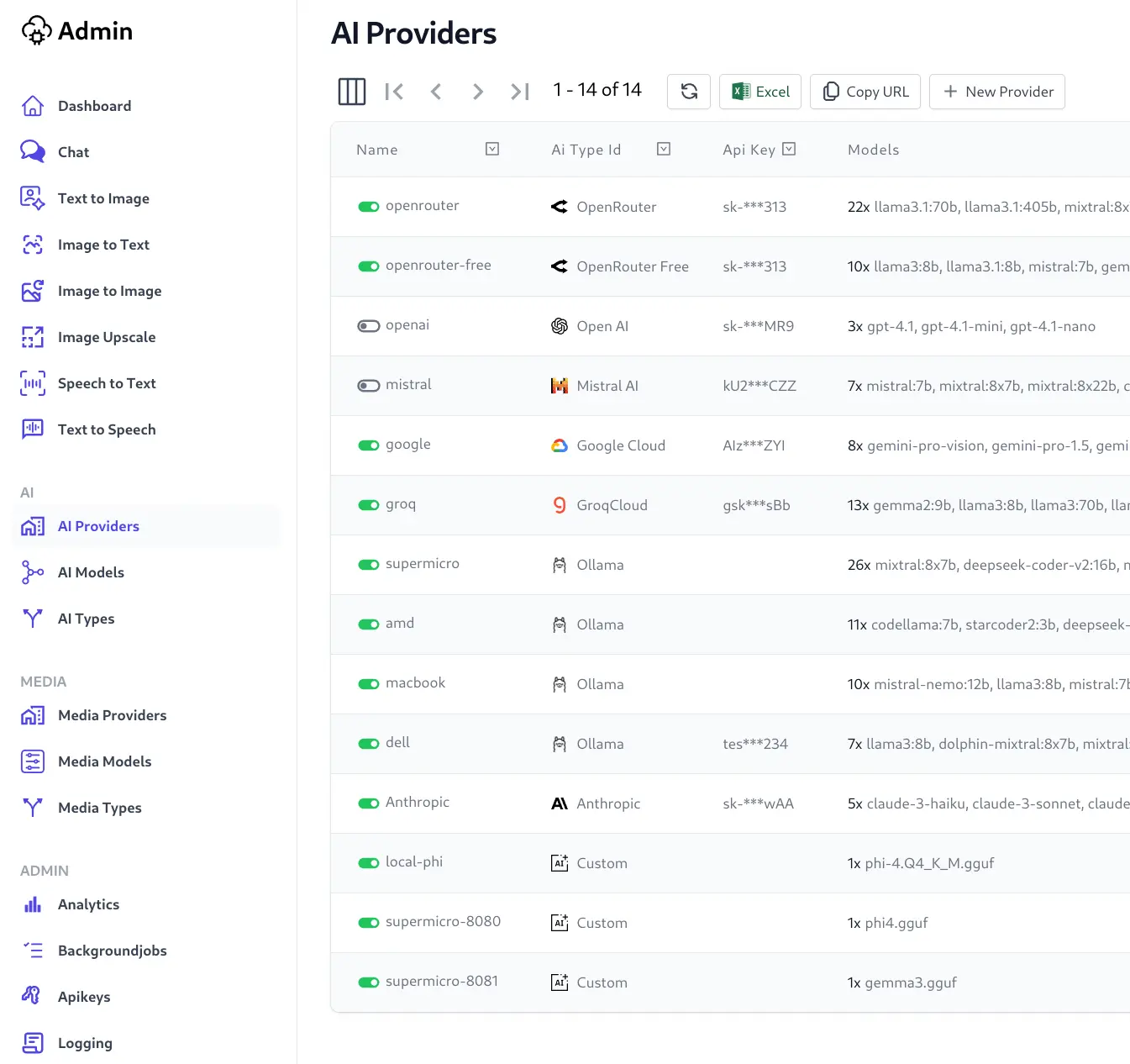Click the 1x phi4.gguf models cell

[888, 923]
